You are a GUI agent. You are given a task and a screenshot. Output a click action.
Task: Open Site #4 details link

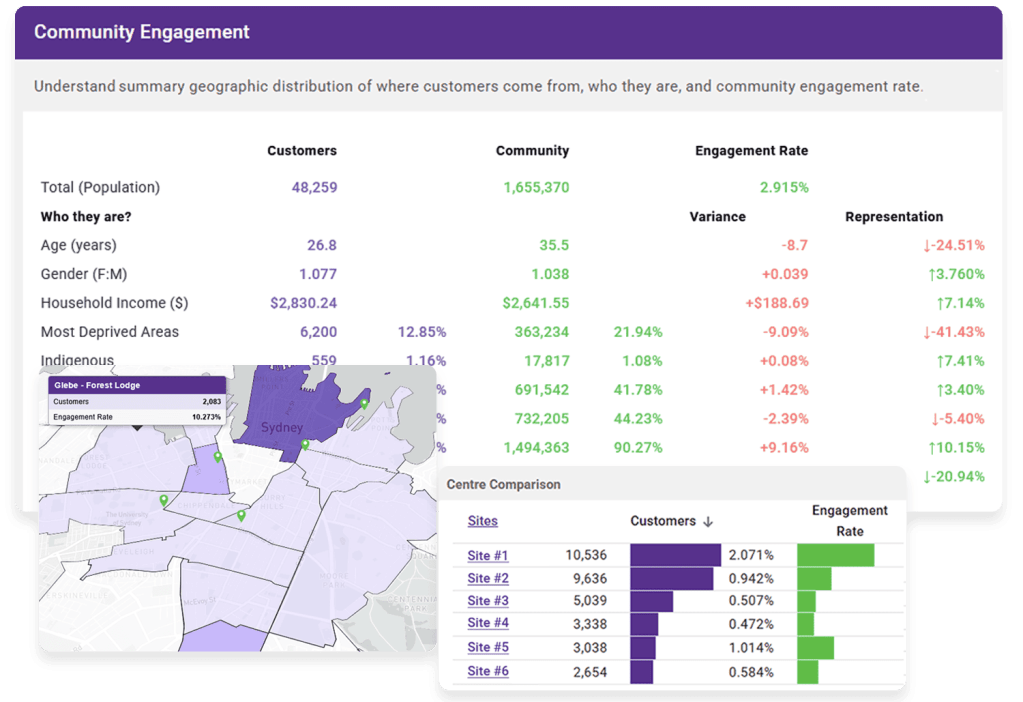tap(488, 624)
